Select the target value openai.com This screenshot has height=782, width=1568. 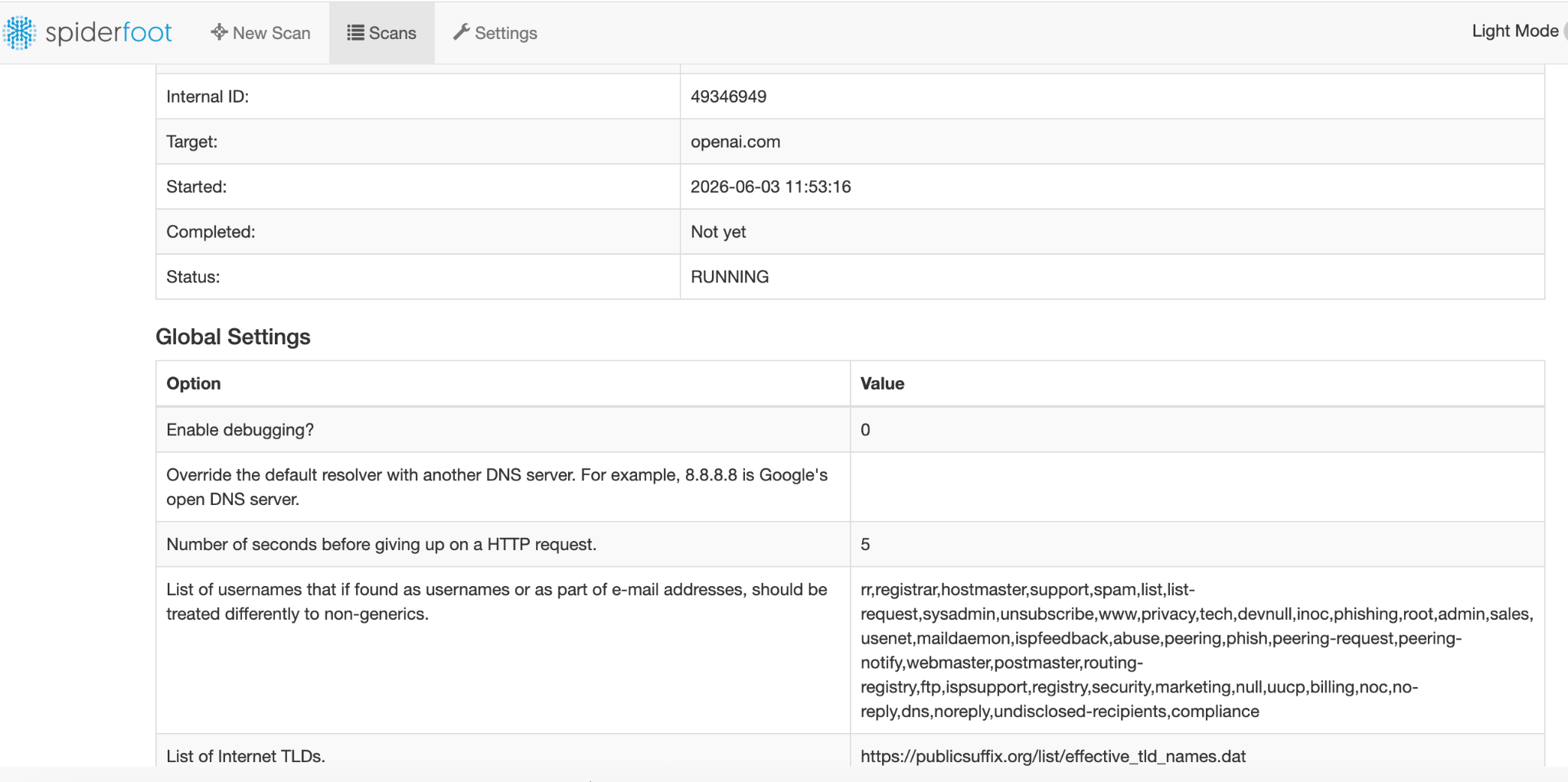pyautogui.click(x=735, y=142)
